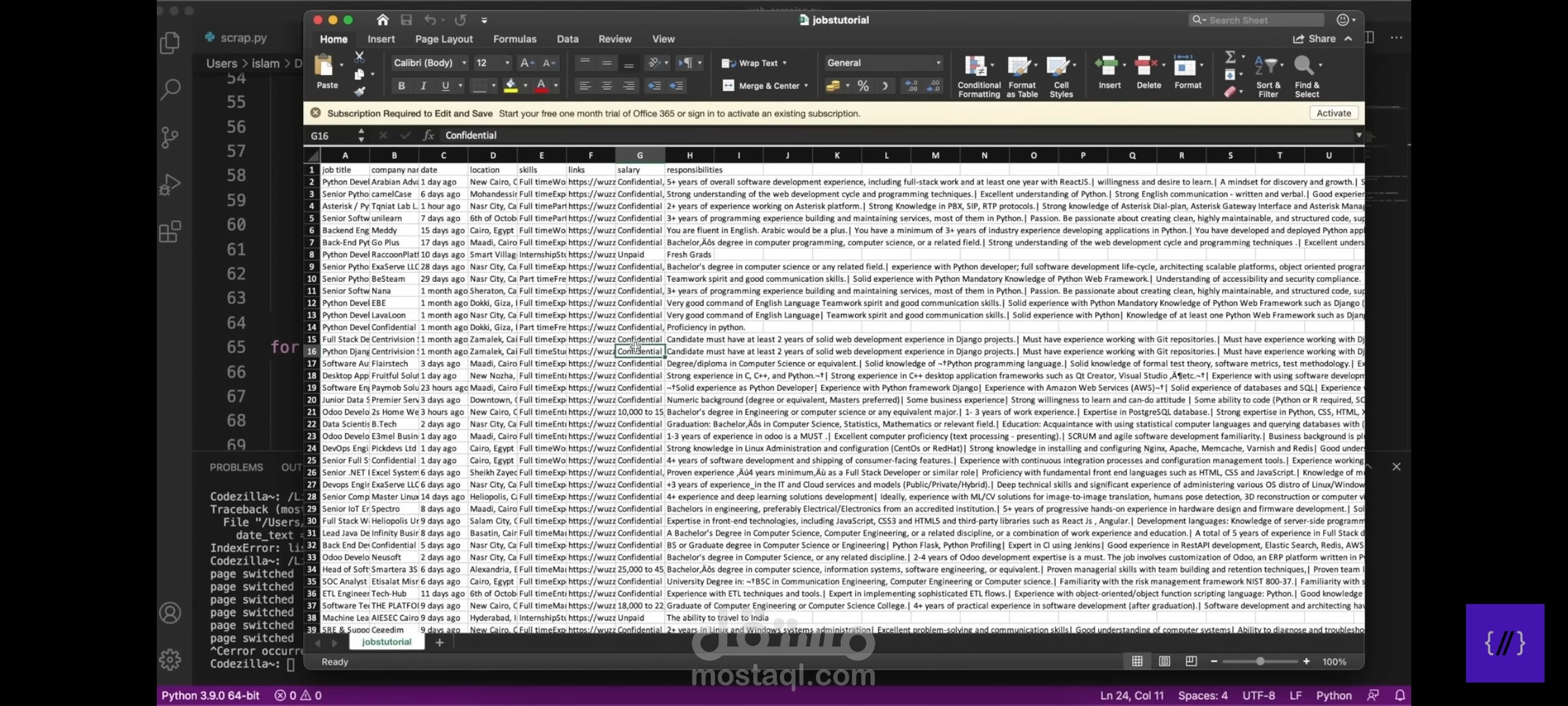This screenshot has width=1568, height=706.
Task: Increase font size with the large A icon
Action: 526,63
